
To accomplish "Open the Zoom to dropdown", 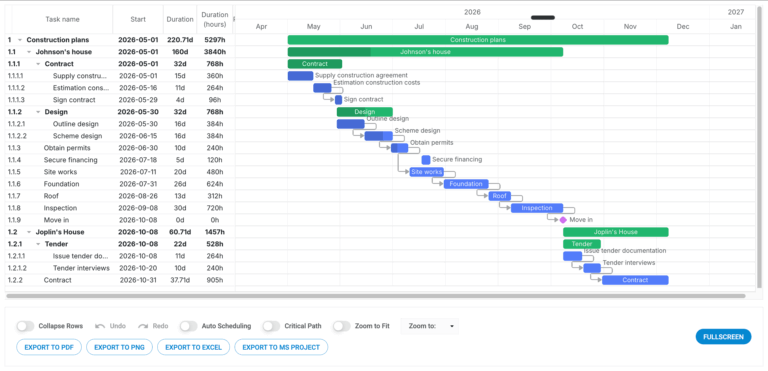I will [x=430, y=326].
